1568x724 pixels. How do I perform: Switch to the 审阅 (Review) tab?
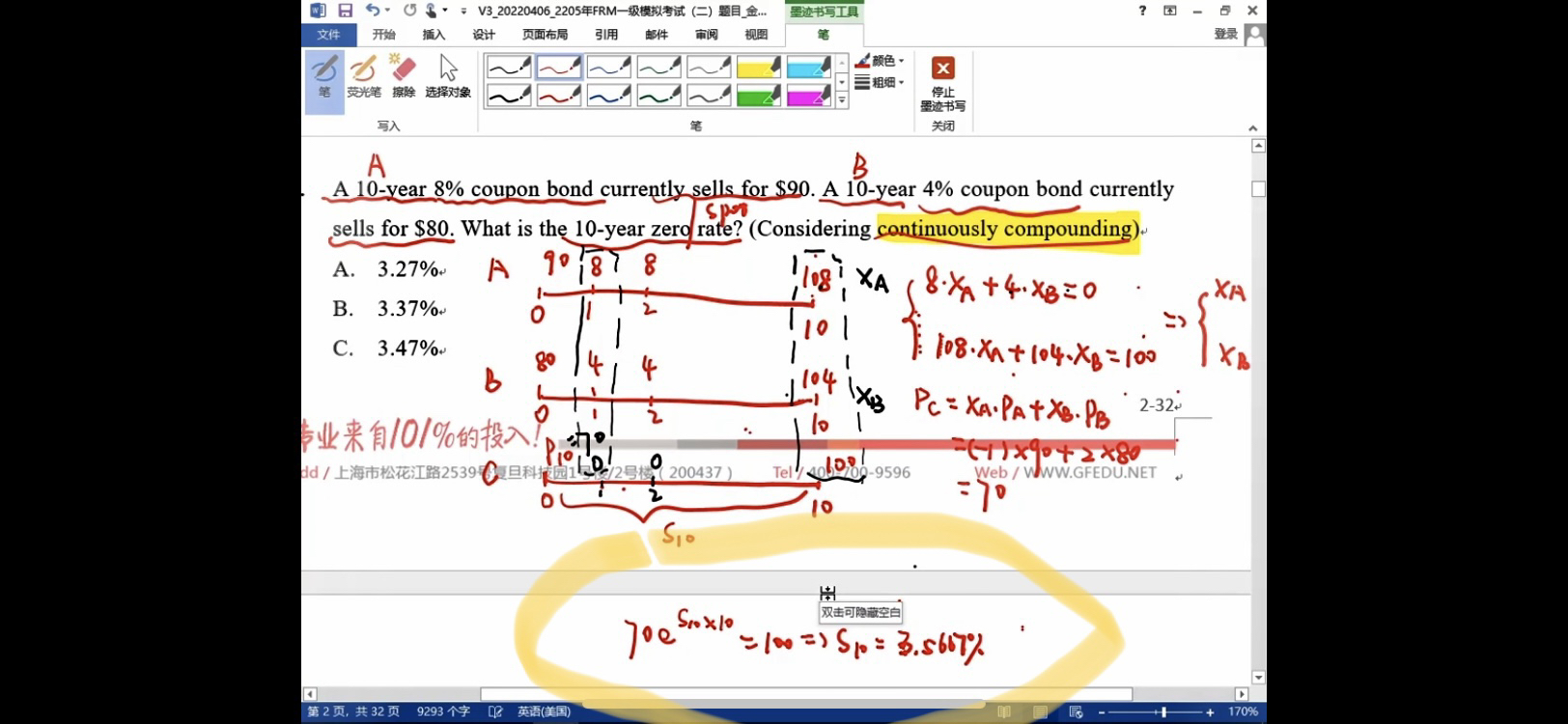(x=707, y=35)
